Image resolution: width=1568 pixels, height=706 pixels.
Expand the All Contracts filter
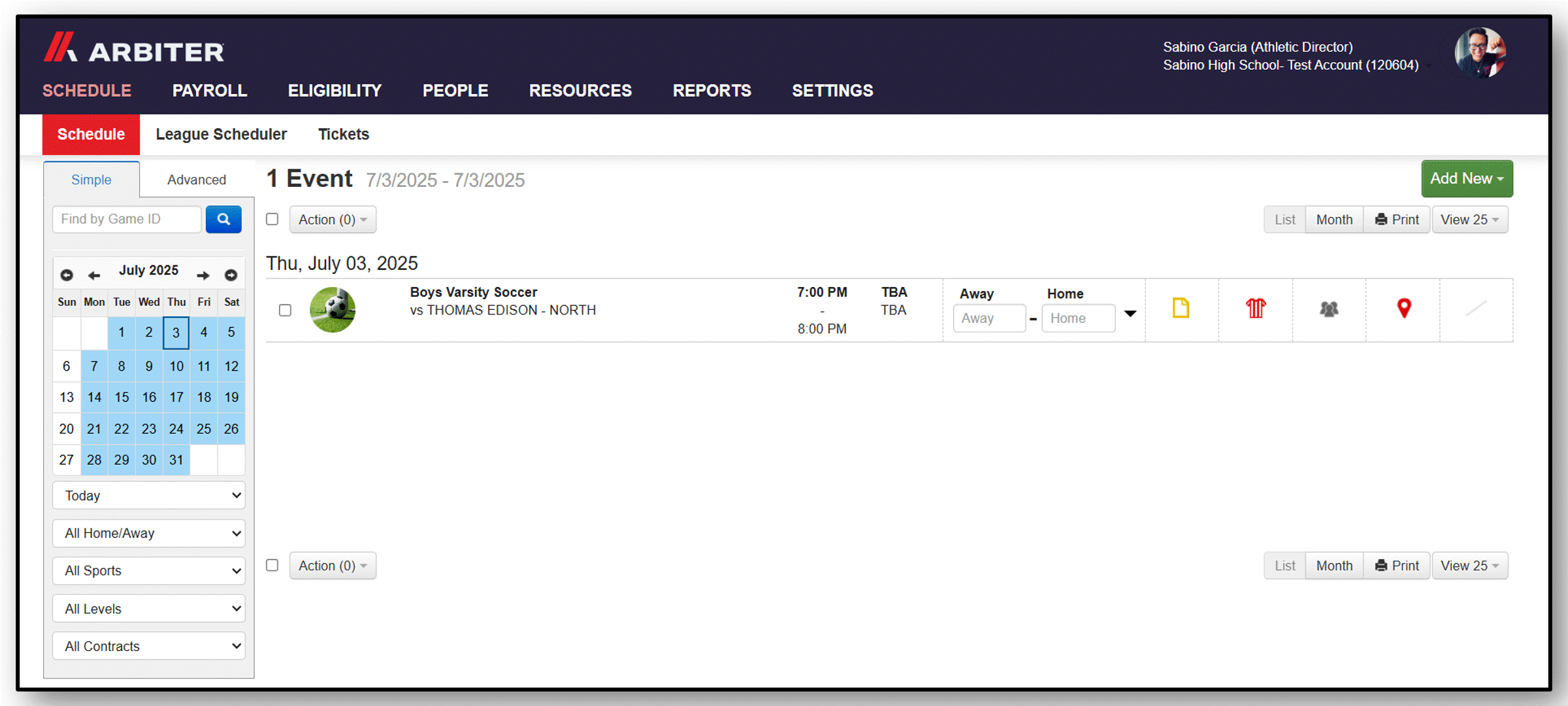pos(149,646)
